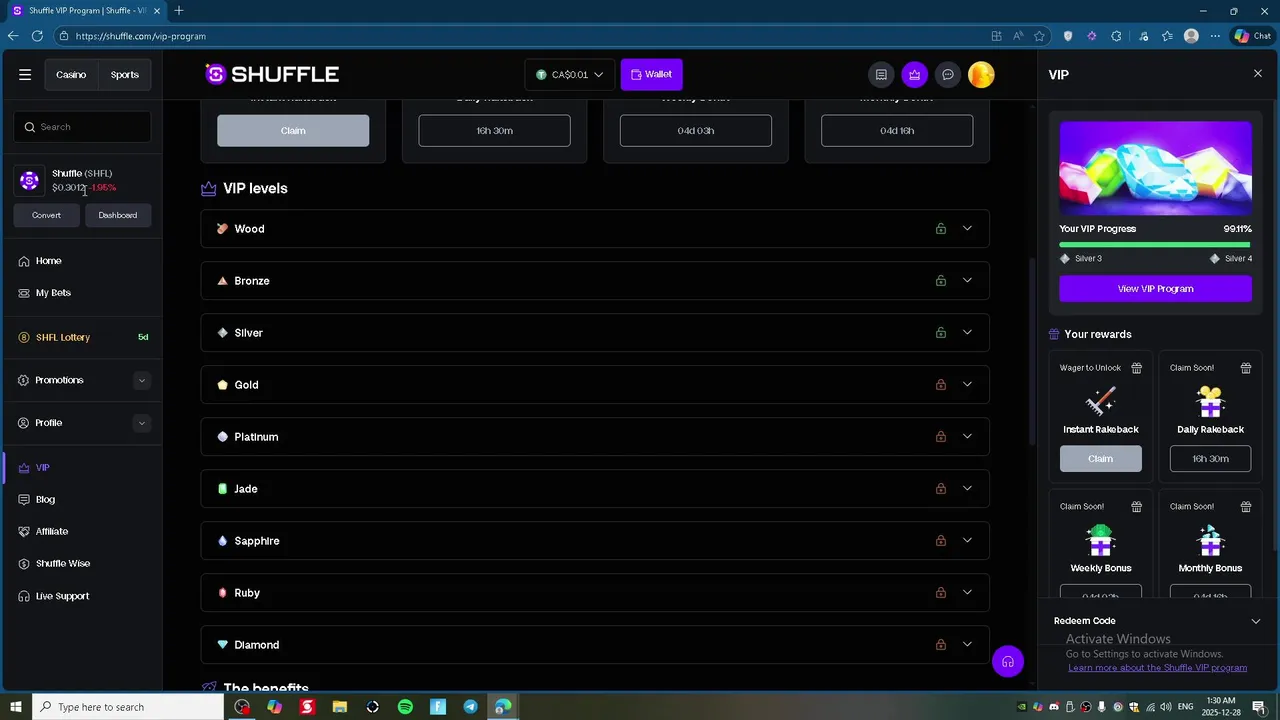Close the VIP side panel

tap(1258, 74)
